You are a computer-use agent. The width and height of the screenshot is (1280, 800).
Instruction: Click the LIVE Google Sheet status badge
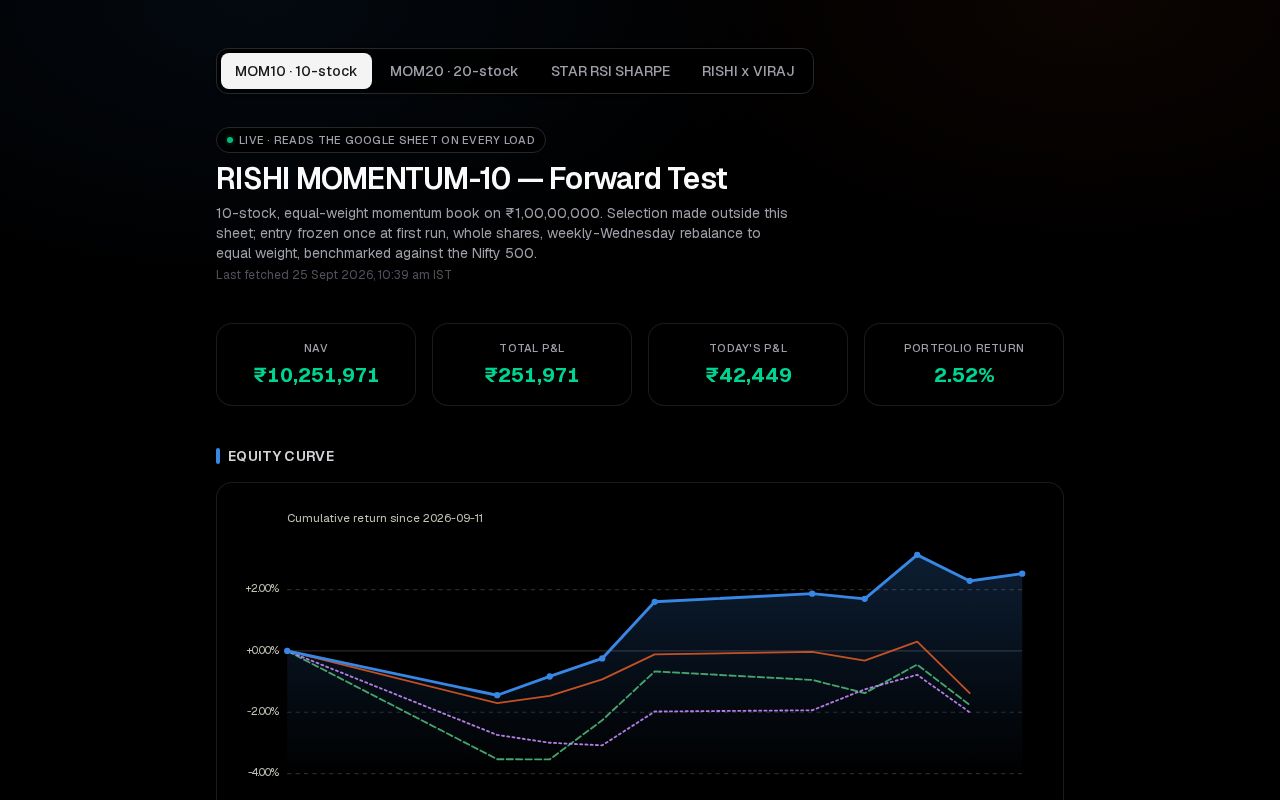381,140
